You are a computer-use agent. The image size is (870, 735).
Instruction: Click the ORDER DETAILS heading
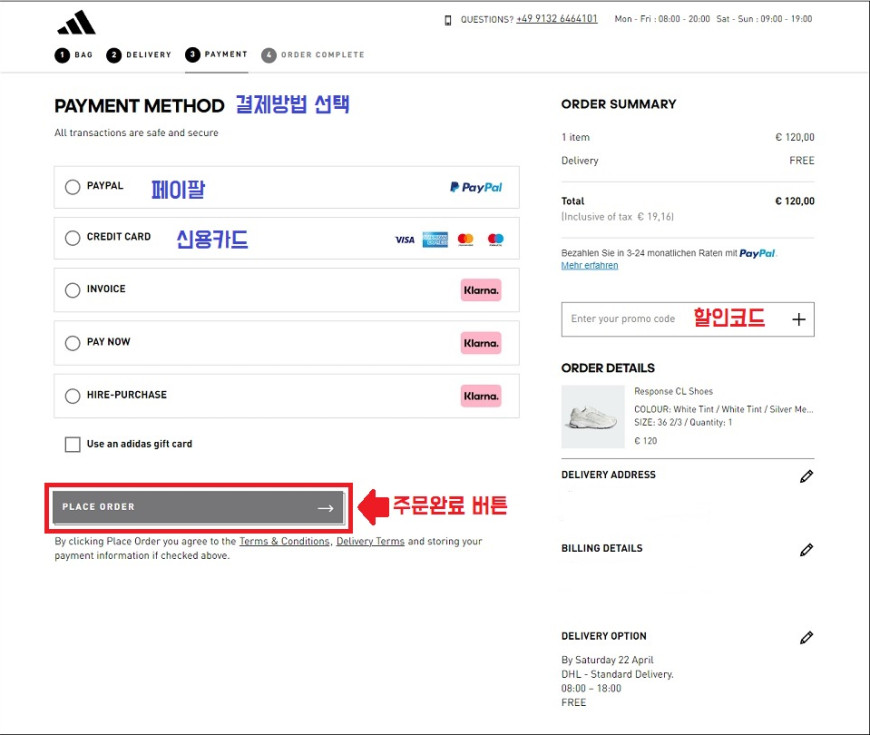pyautogui.click(x=608, y=368)
